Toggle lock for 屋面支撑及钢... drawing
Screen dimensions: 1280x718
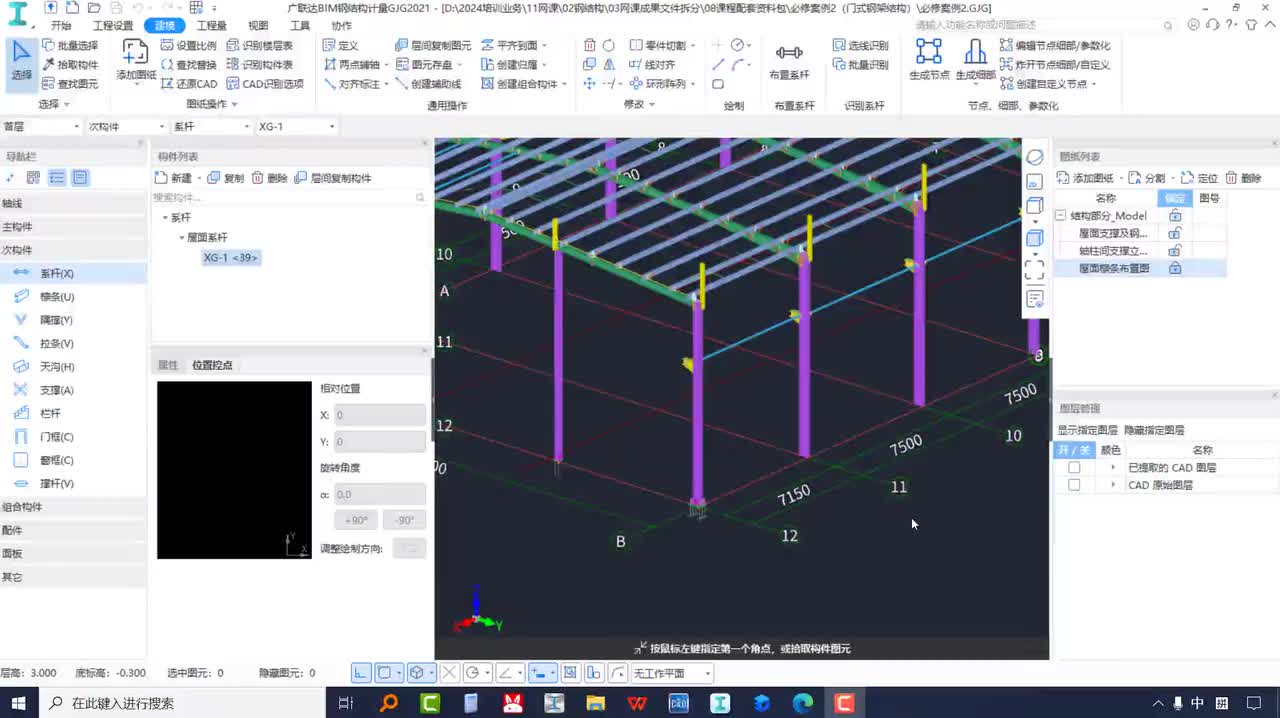[x=1175, y=233]
